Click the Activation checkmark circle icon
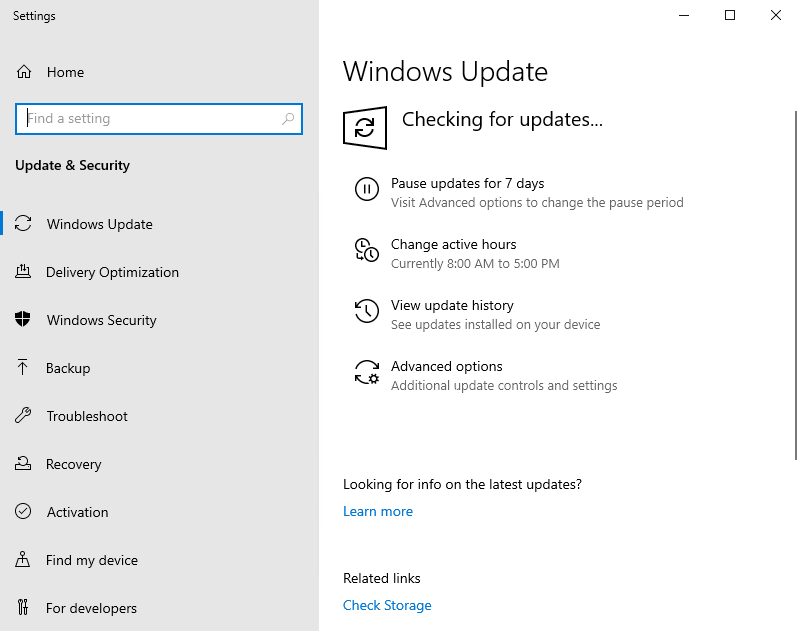 pyautogui.click(x=23, y=511)
